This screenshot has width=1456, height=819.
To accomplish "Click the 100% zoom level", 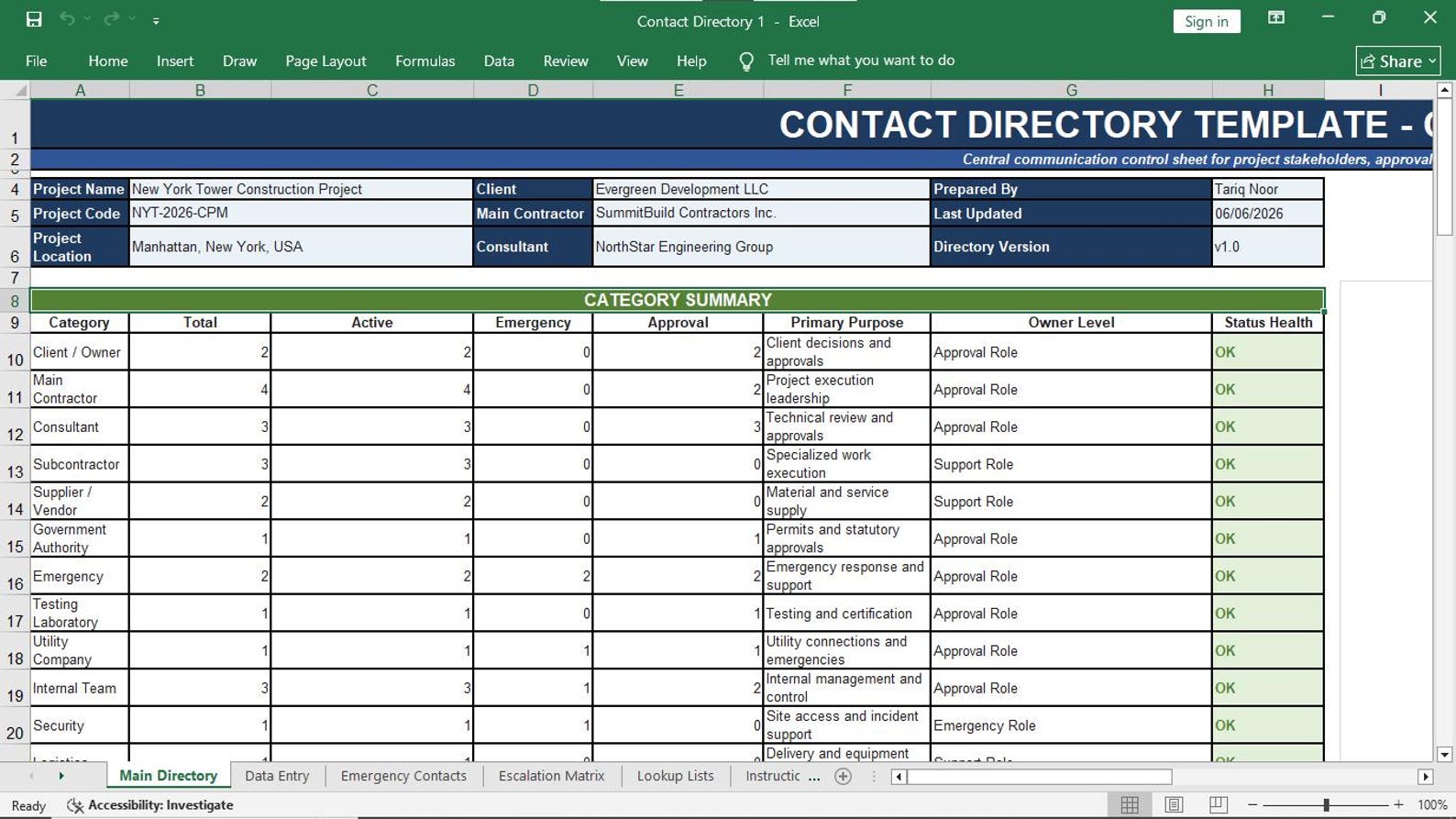I will [1432, 805].
